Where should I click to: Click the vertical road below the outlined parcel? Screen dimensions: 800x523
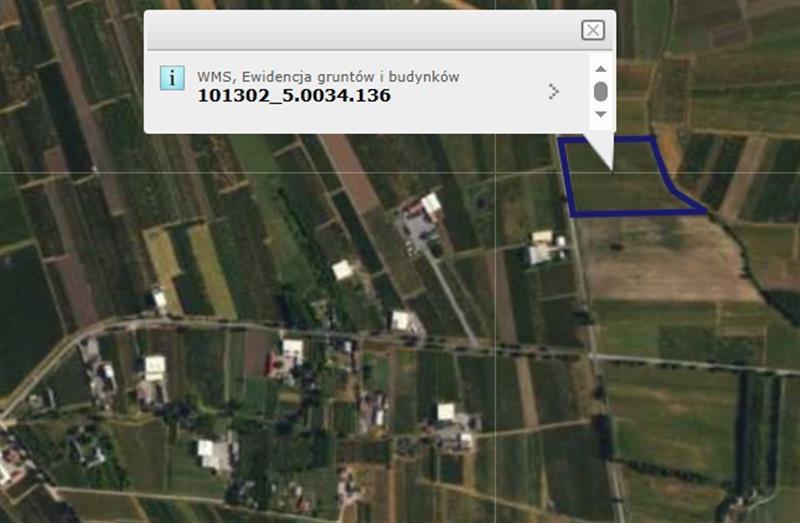(598, 380)
